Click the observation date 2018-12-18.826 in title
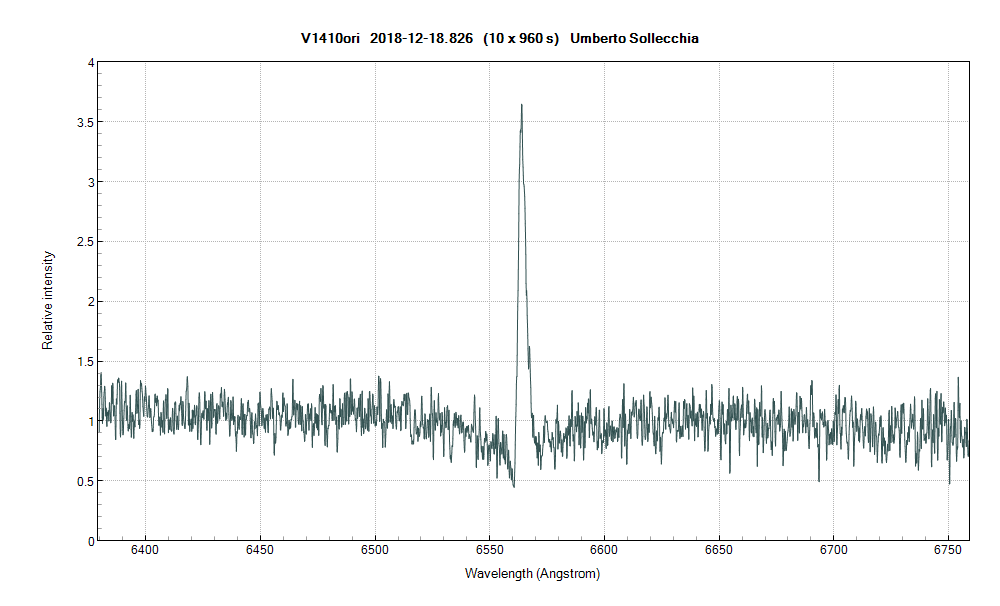Image resolution: width=1000 pixels, height=606 pixels. [421, 39]
